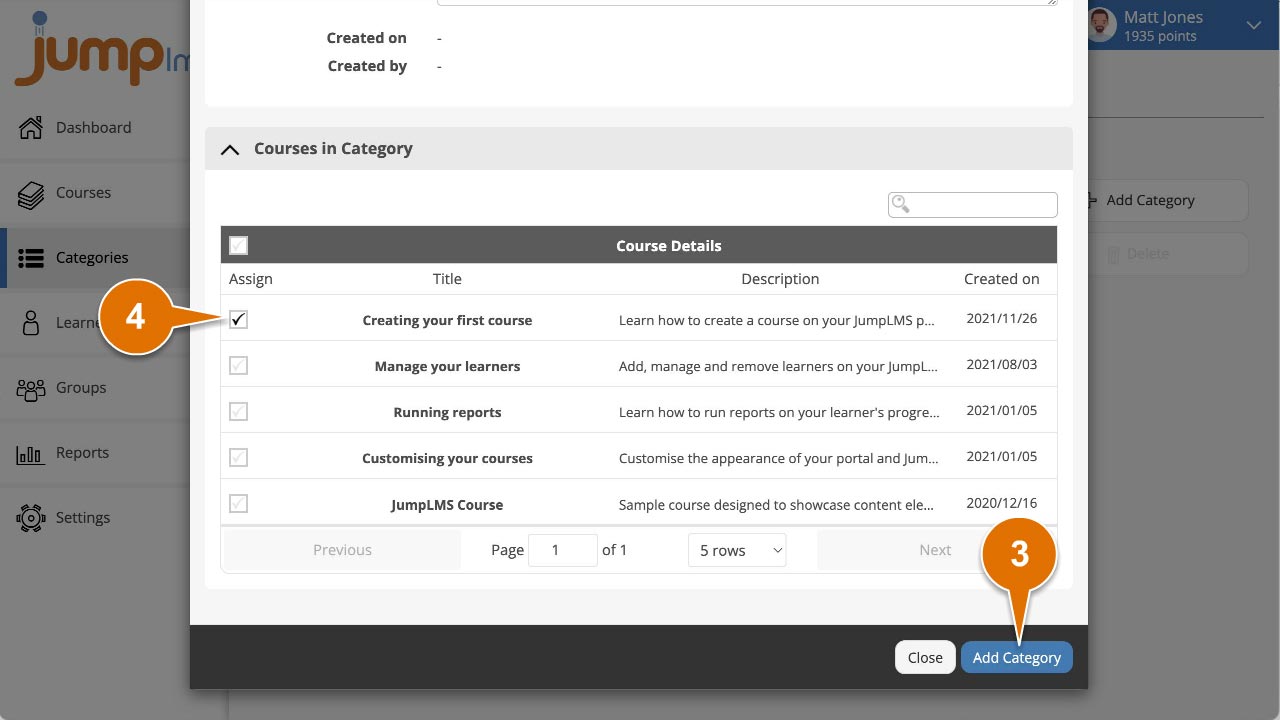This screenshot has height=720, width=1280.
Task: Click Matt Jones profile avatar
Action: click(1102, 25)
